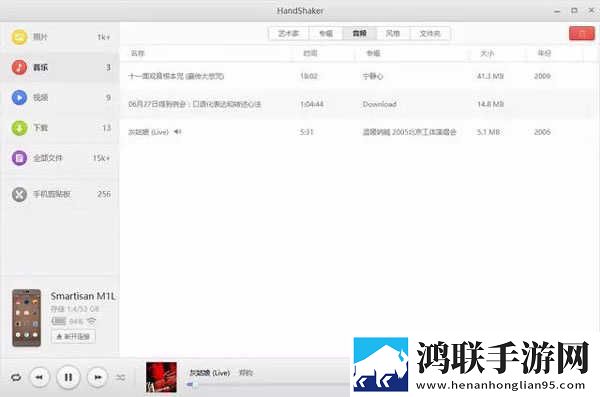Click the now playing title 灰姑娘 (Live)
This screenshot has width=600, height=397.
[209, 372]
